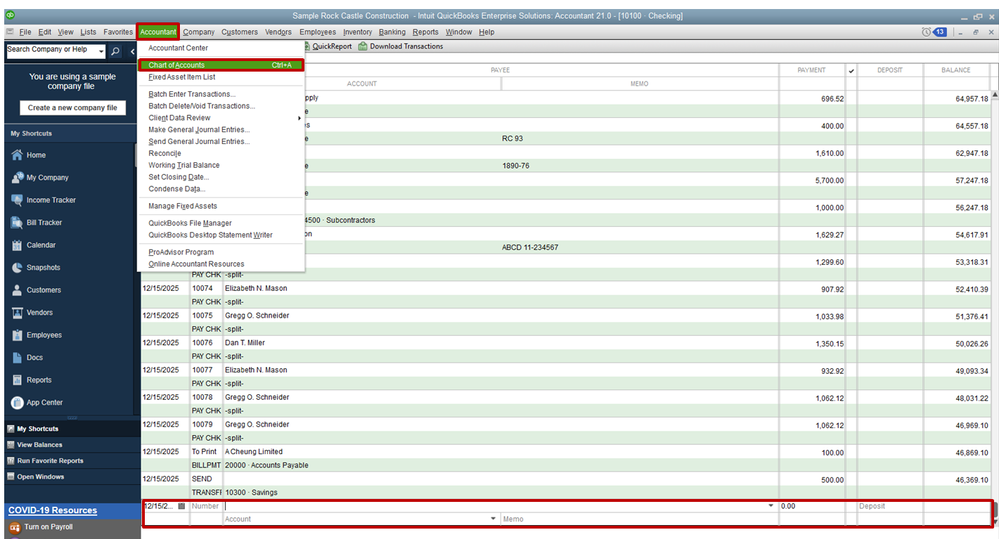Click the Number field in new entry
The image size is (999, 539).
(206, 506)
